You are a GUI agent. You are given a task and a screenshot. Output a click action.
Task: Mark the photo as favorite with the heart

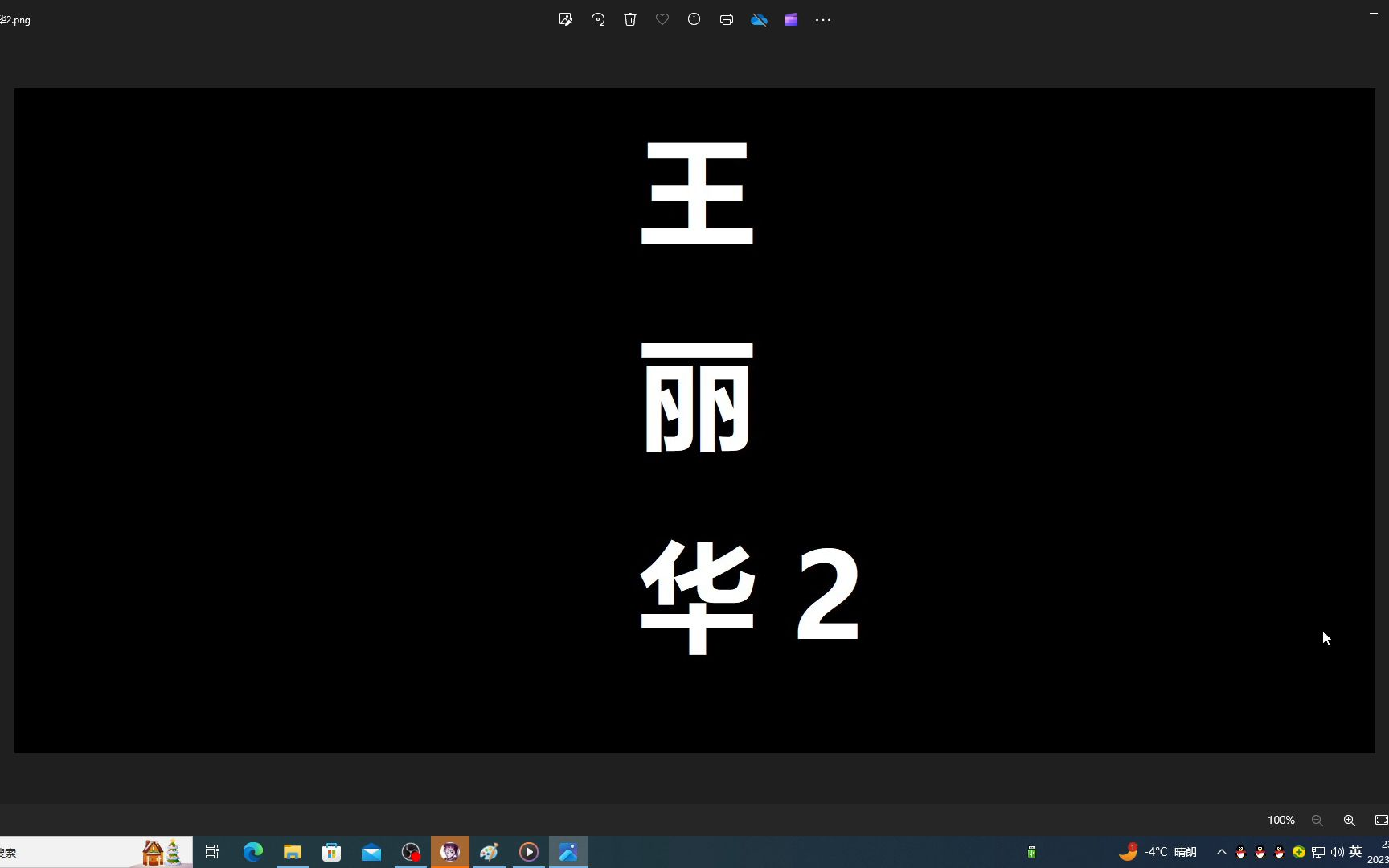pos(662,19)
